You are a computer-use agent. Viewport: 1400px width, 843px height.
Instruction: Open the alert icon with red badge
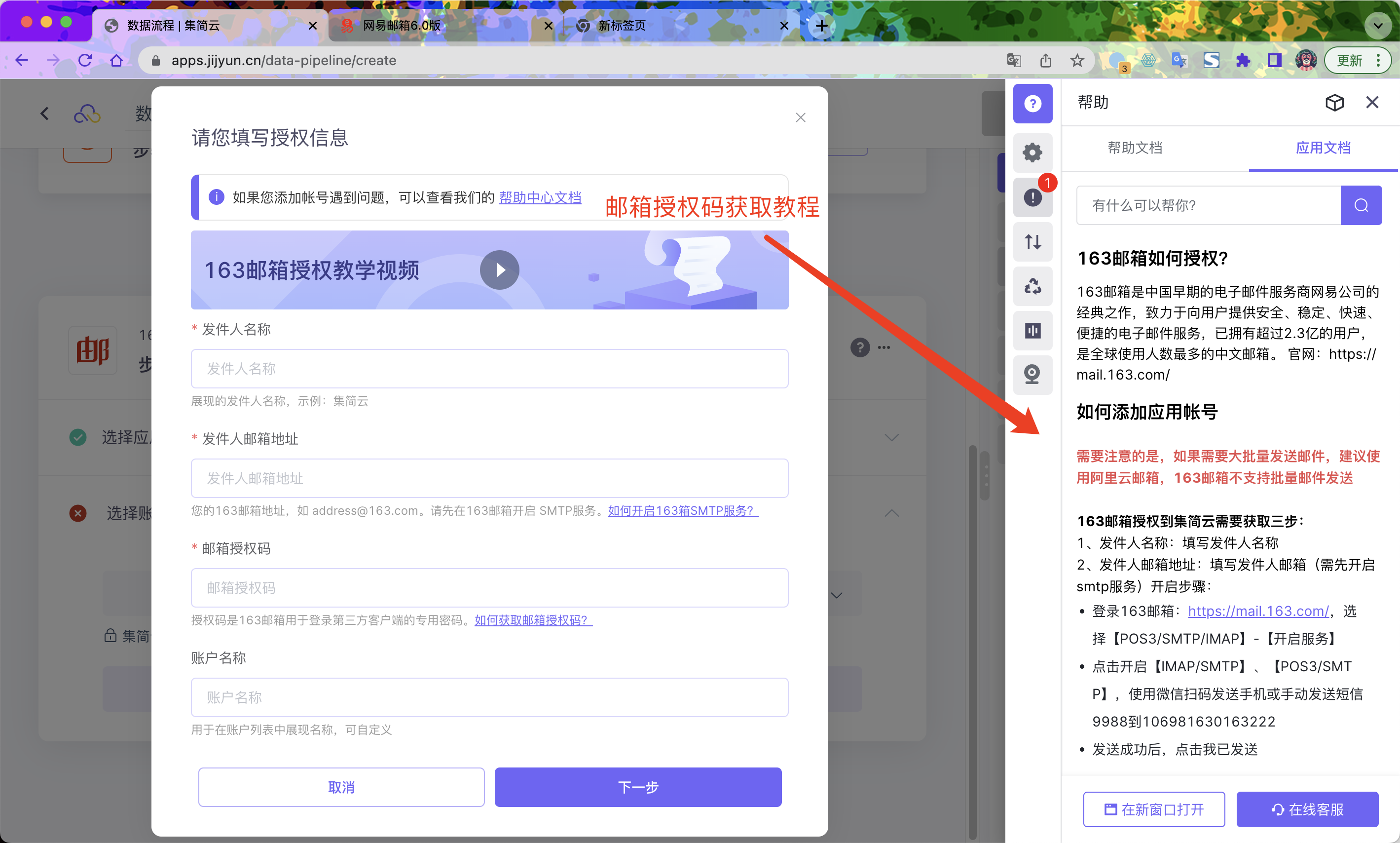(1032, 197)
